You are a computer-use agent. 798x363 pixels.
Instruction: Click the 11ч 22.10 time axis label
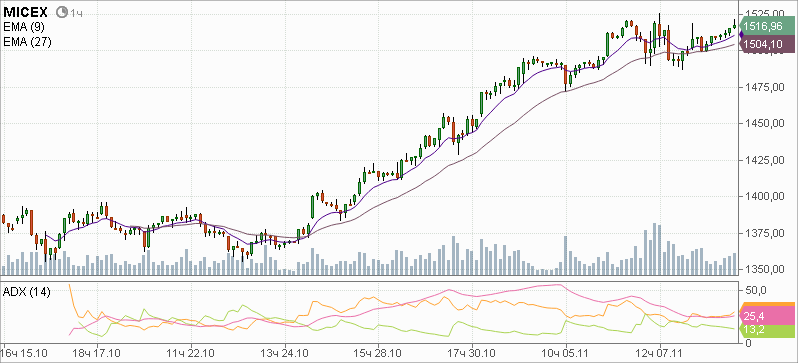[x=190, y=353]
